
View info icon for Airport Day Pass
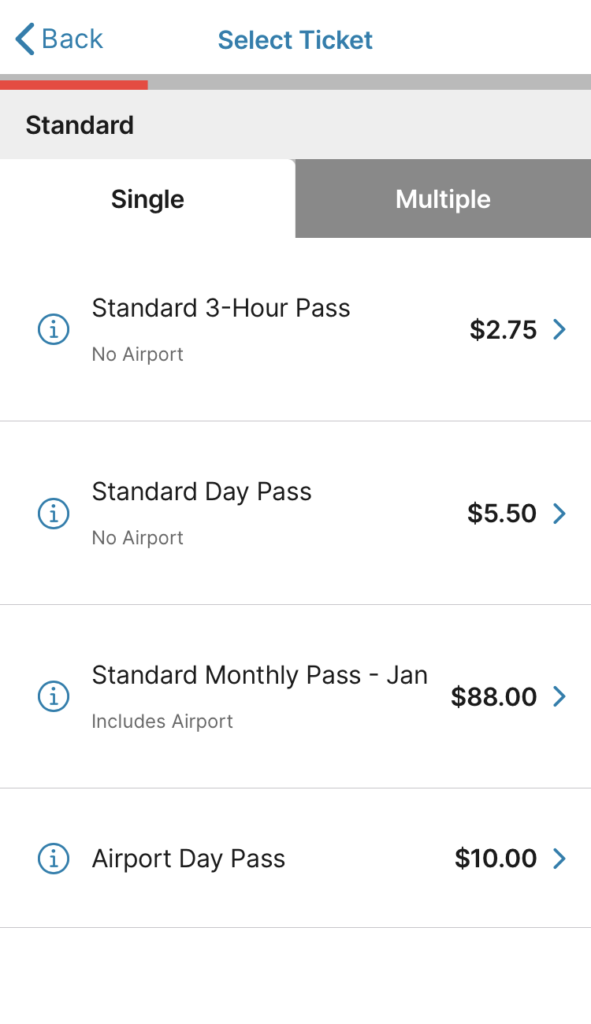pos(54,858)
